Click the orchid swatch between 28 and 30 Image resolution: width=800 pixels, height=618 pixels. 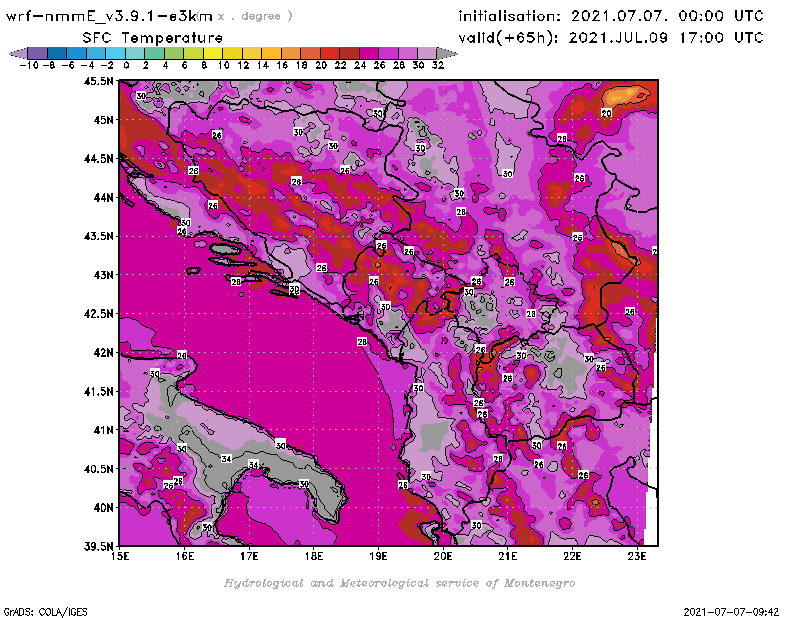[407, 53]
